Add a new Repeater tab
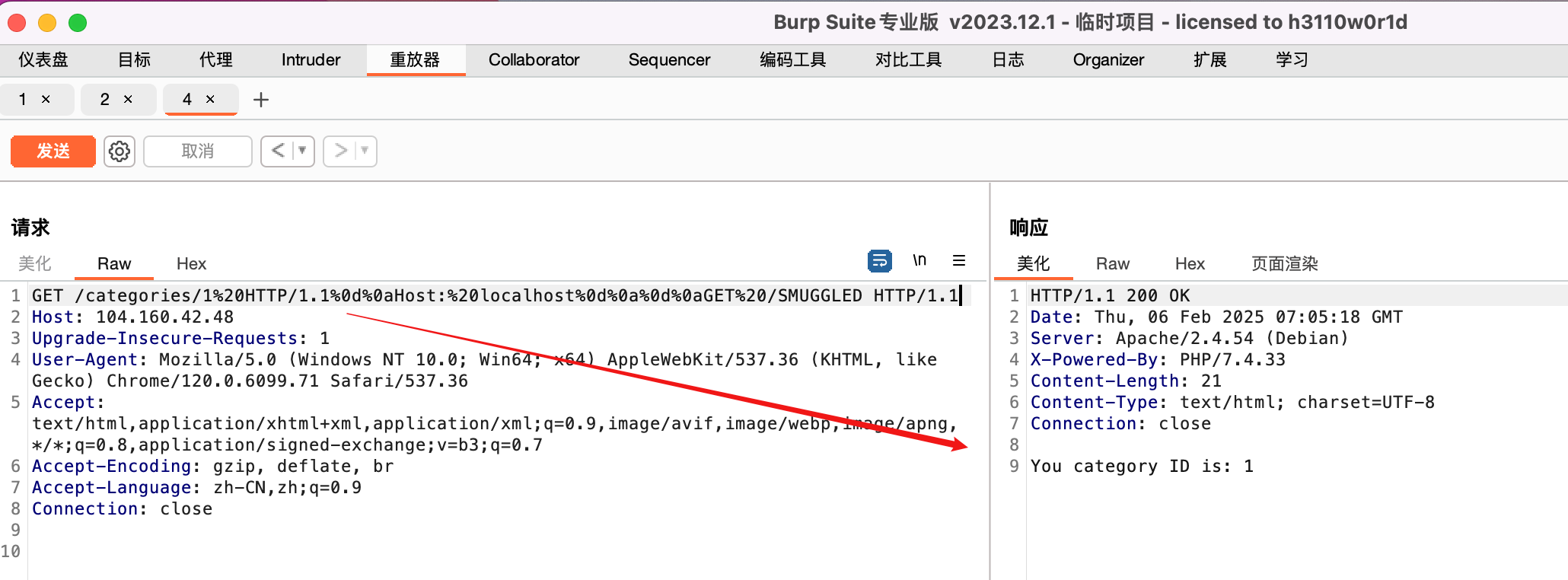This screenshot has width=1568, height=580. click(261, 100)
